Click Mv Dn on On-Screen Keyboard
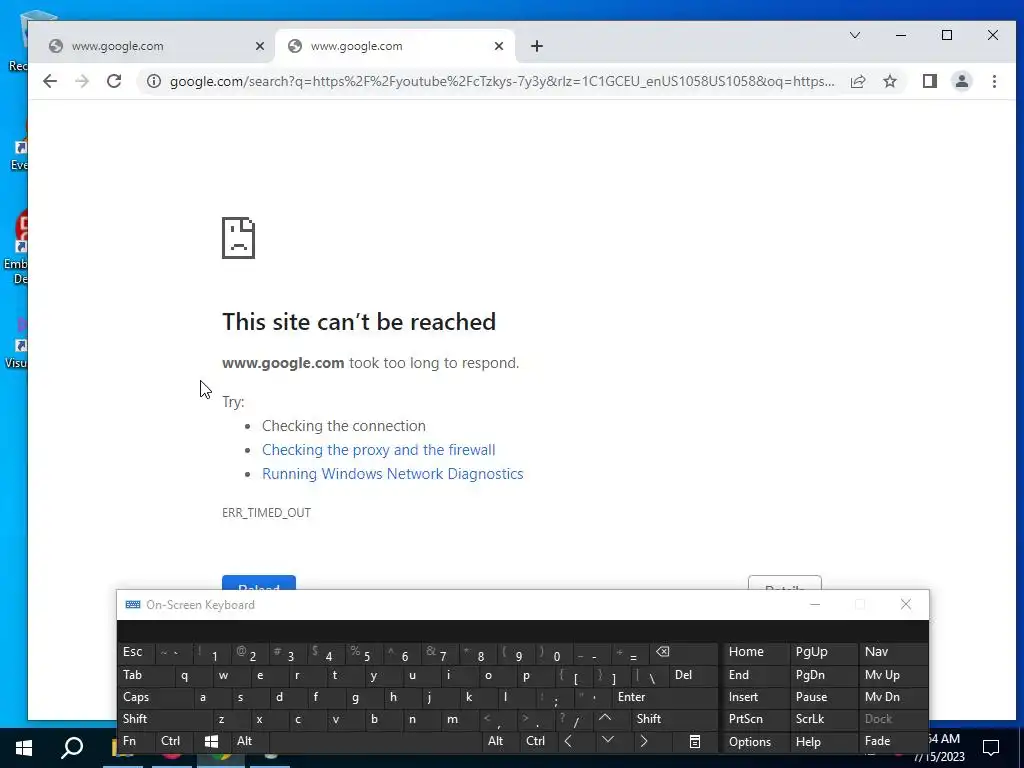 pos(893,697)
